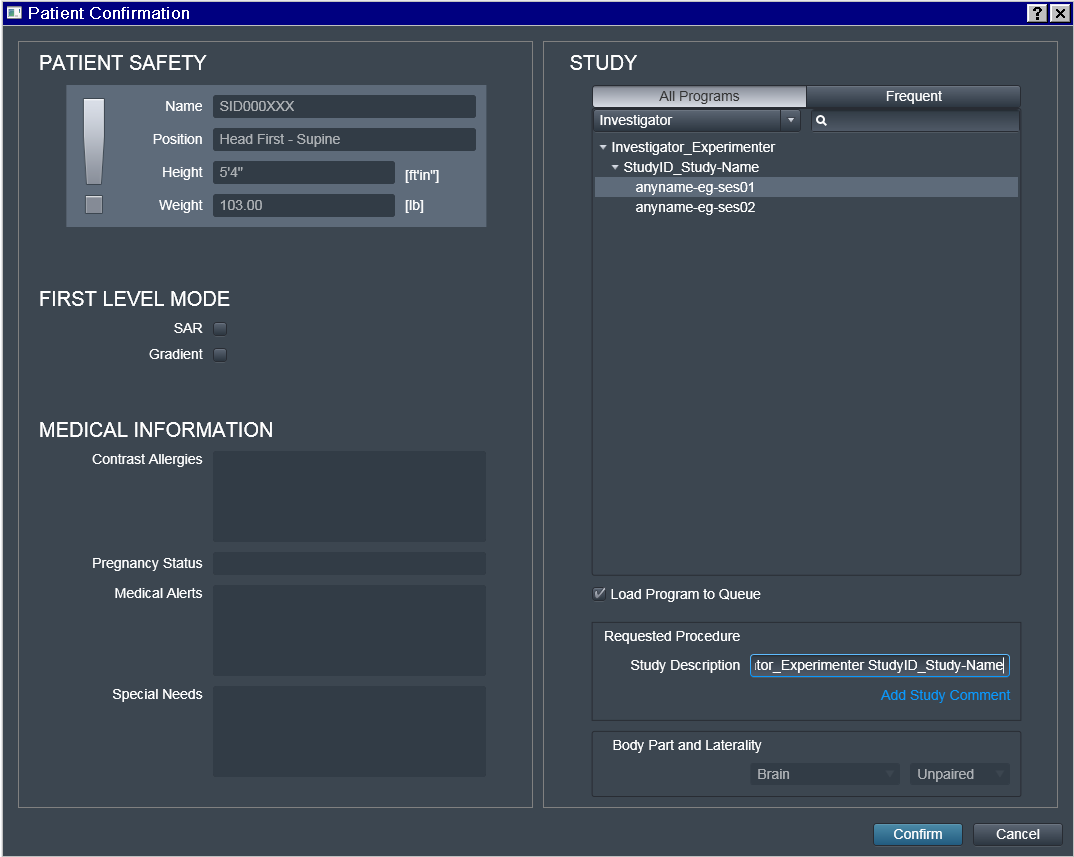Click the small square below the exclamation icon

coord(94,205)
